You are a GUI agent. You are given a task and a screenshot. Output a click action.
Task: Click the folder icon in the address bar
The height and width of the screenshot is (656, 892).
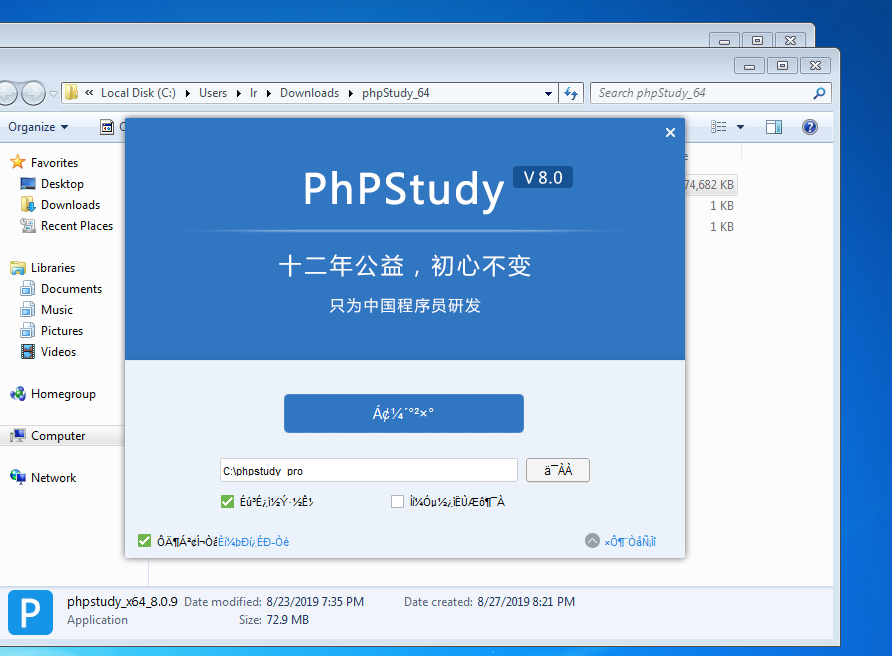pyautogui.click(x=71, y=93)
